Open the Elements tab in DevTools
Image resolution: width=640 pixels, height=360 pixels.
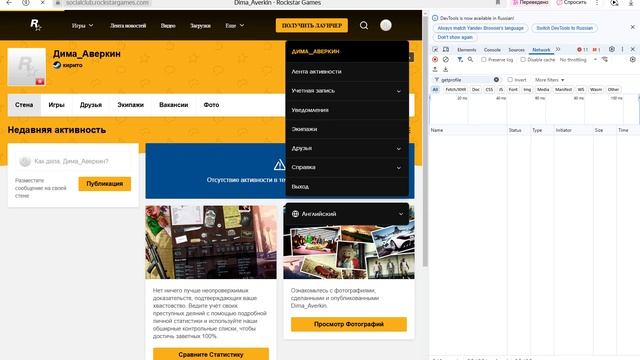467,50
